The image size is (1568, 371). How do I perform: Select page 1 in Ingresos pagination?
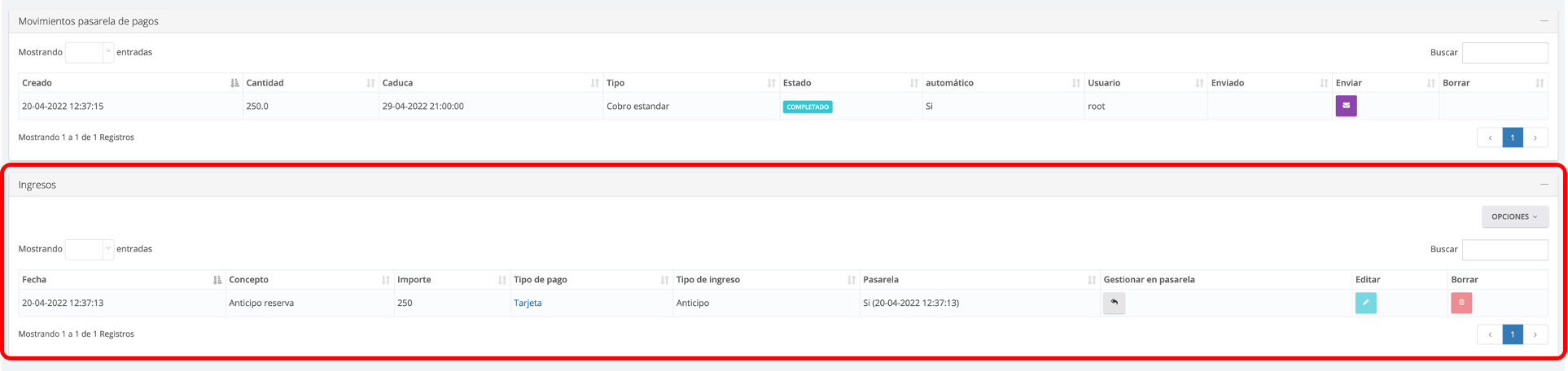pos(1513,334)
